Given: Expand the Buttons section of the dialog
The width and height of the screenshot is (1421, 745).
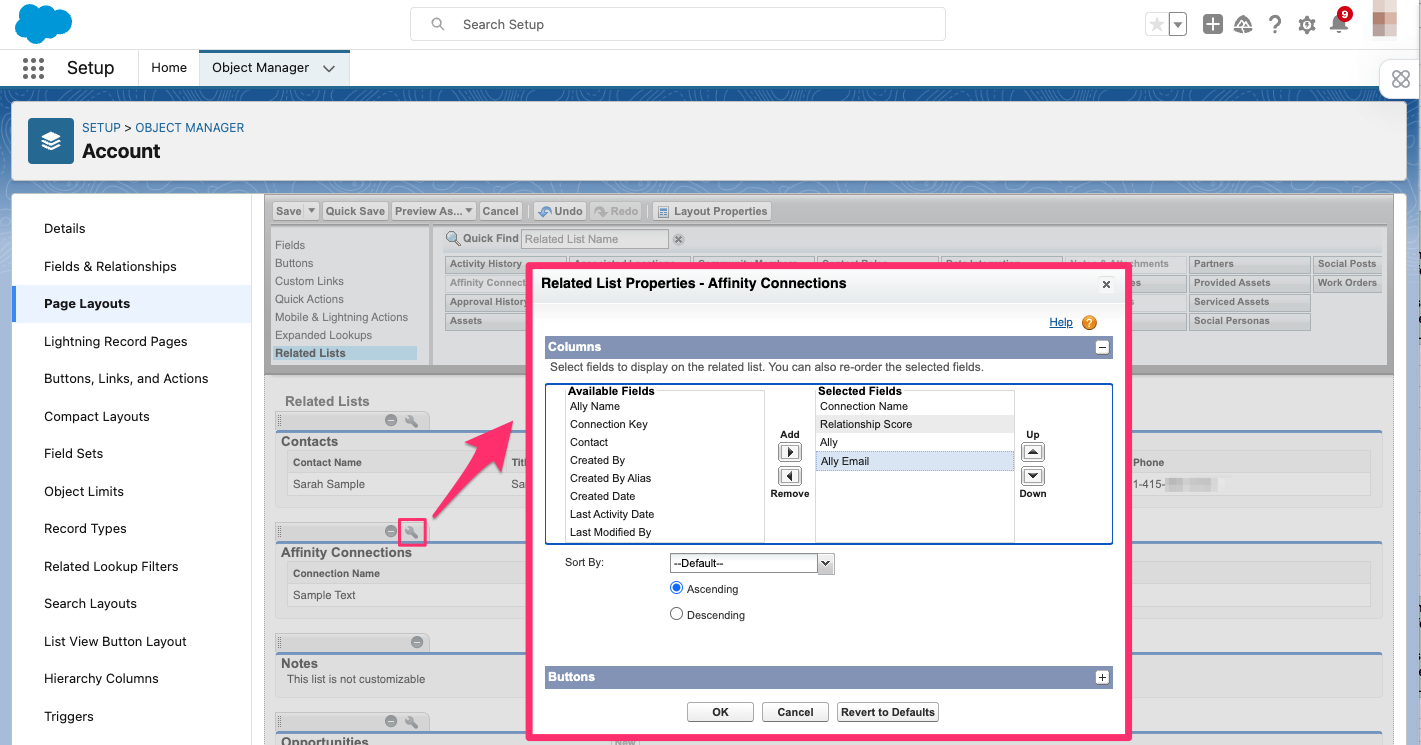Looking at the screenshot, I should [1101, 677].
